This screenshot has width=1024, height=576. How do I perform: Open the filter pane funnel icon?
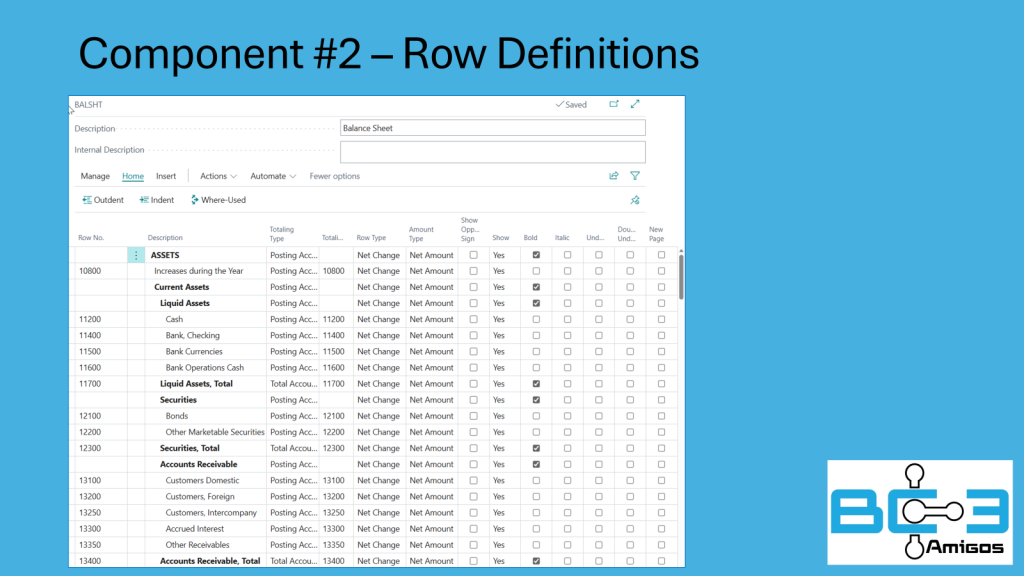[635, 176]
